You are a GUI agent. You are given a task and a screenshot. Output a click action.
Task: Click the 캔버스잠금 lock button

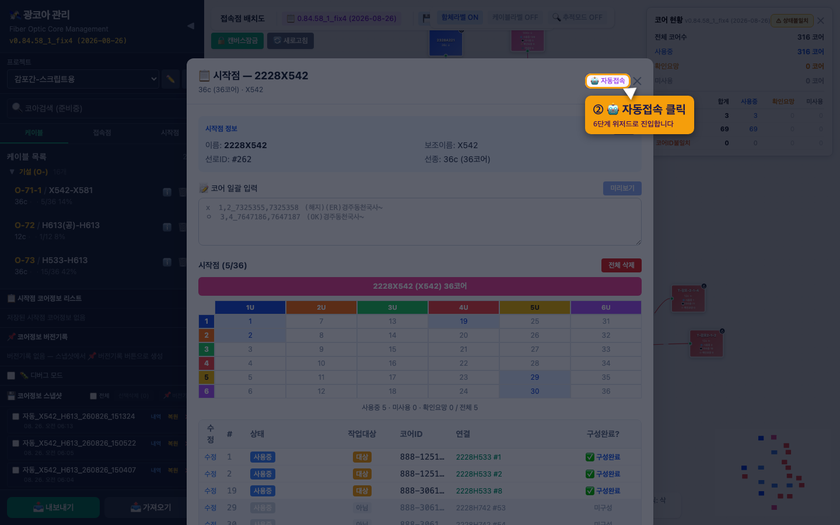(x=237, y=41)
